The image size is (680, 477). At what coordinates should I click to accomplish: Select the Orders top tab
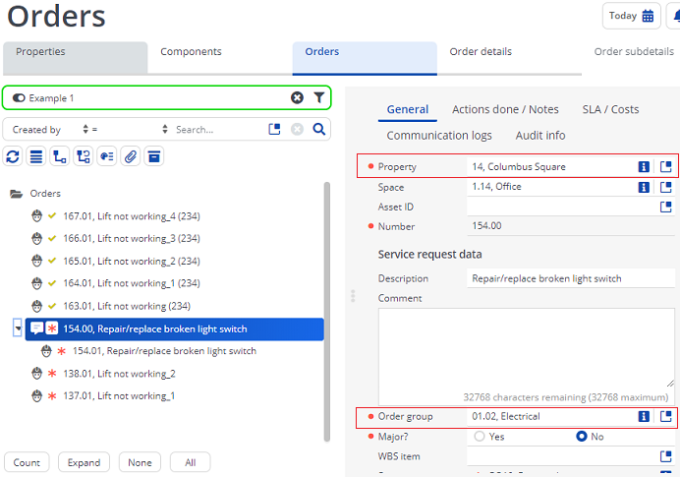(x=365, y=58)
